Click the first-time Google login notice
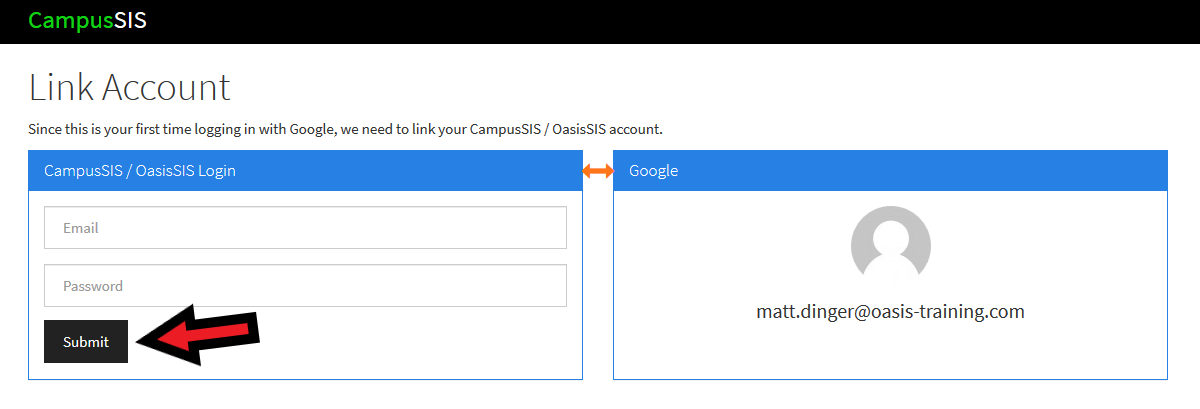 point(346,130)
